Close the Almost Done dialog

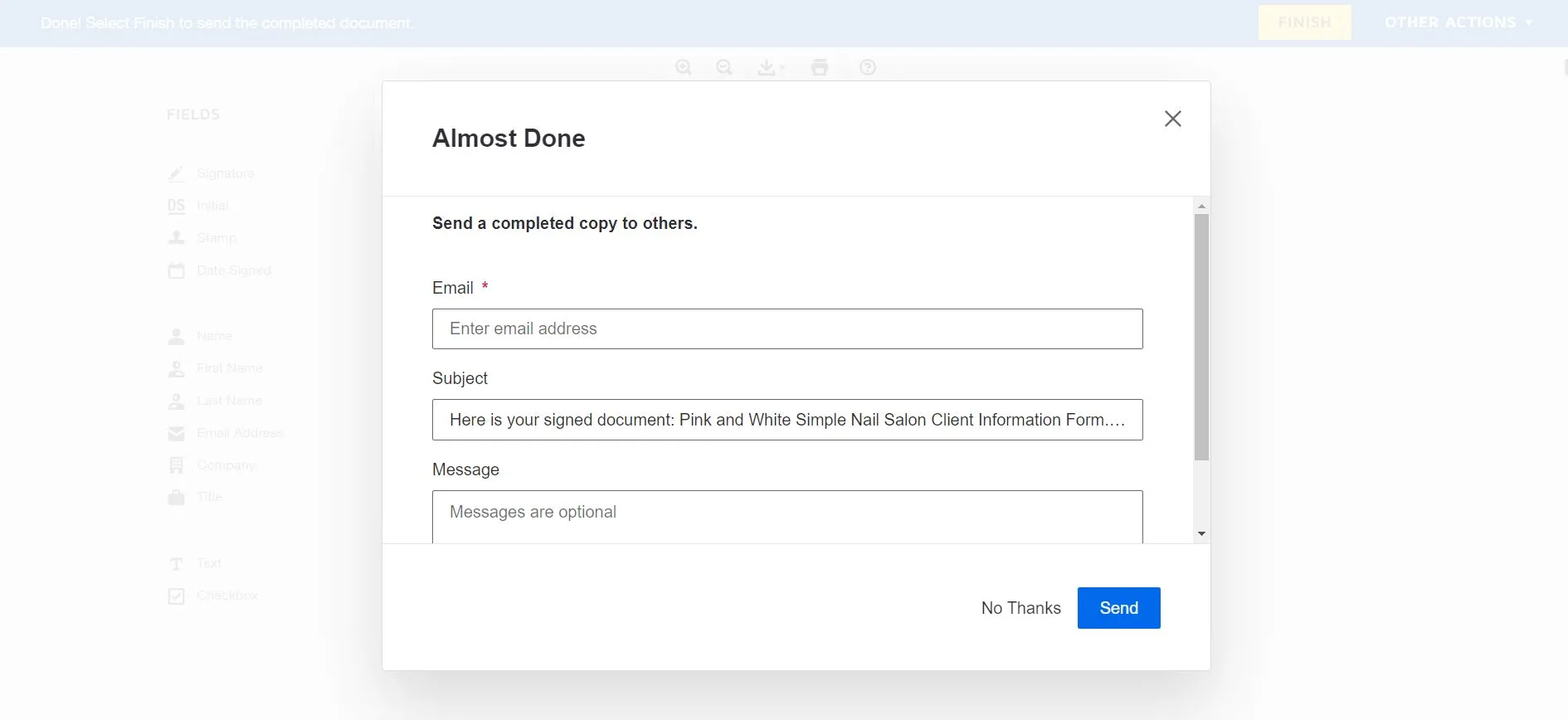[1172, 119]
